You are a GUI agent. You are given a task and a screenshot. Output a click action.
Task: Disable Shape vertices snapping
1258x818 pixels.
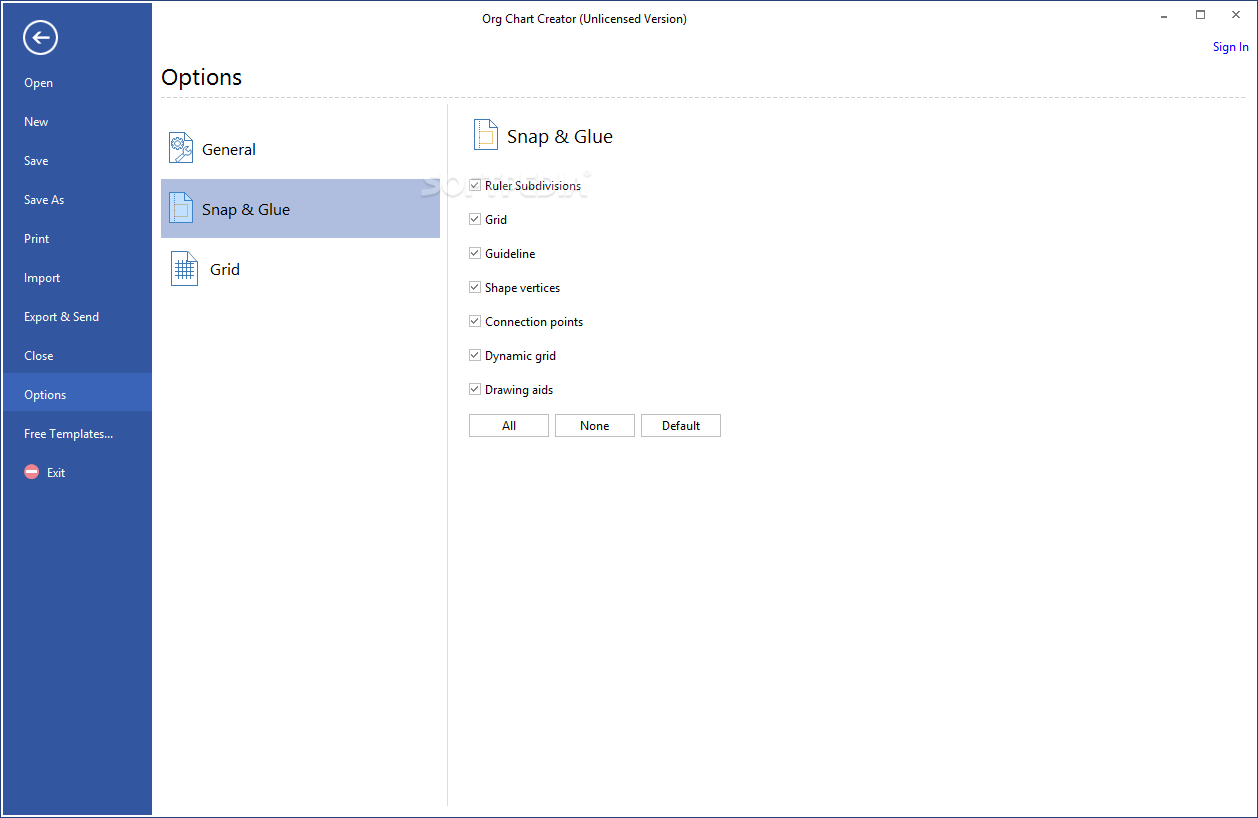pos(475,287)
